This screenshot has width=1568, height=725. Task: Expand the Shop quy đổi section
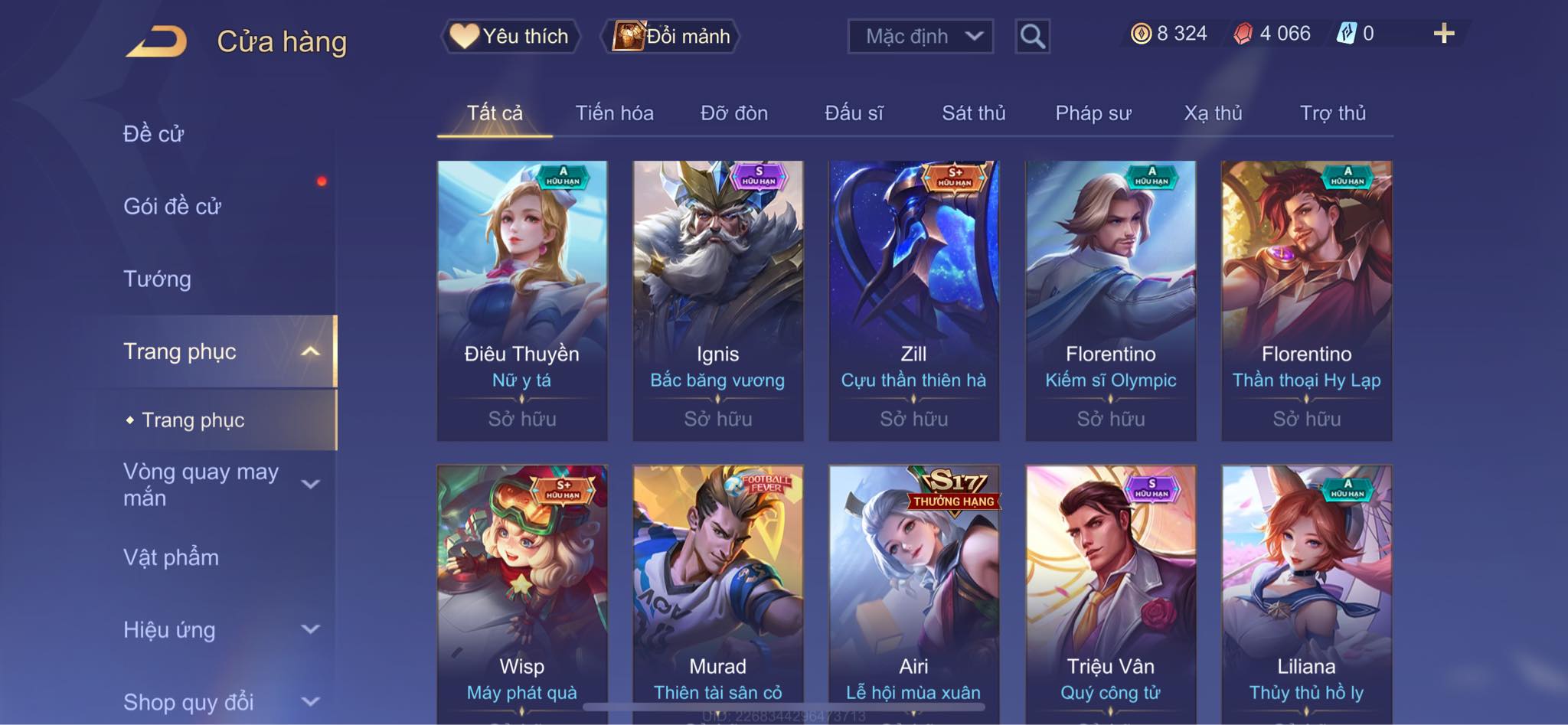310,701
